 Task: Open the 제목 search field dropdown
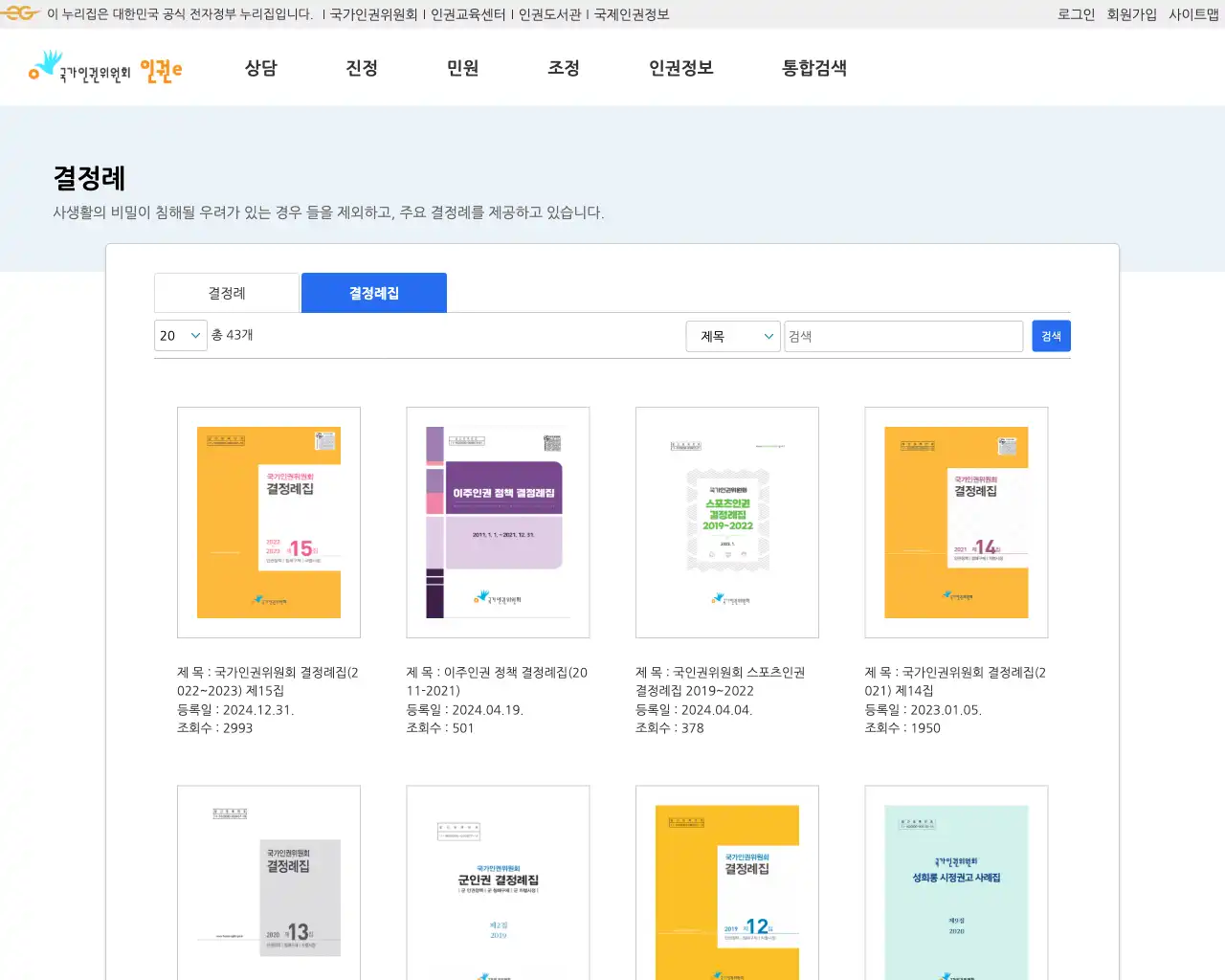point(732,336)
